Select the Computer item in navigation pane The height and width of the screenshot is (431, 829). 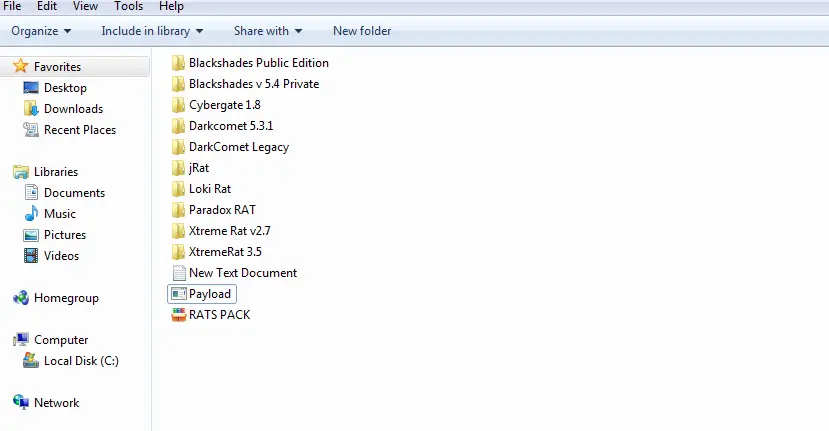pyautogui.click(x=61, y=340)
